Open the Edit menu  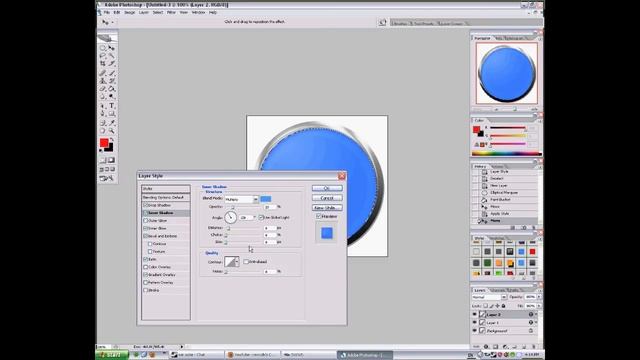(117, 13)
